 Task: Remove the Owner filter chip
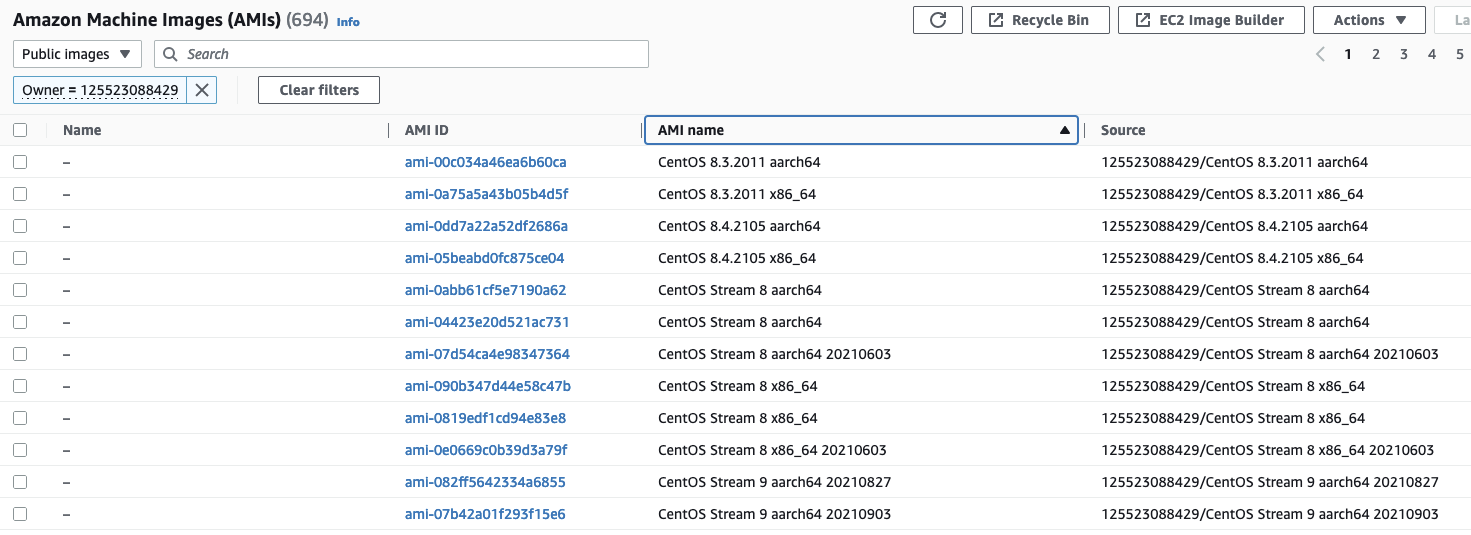point(202,90)
